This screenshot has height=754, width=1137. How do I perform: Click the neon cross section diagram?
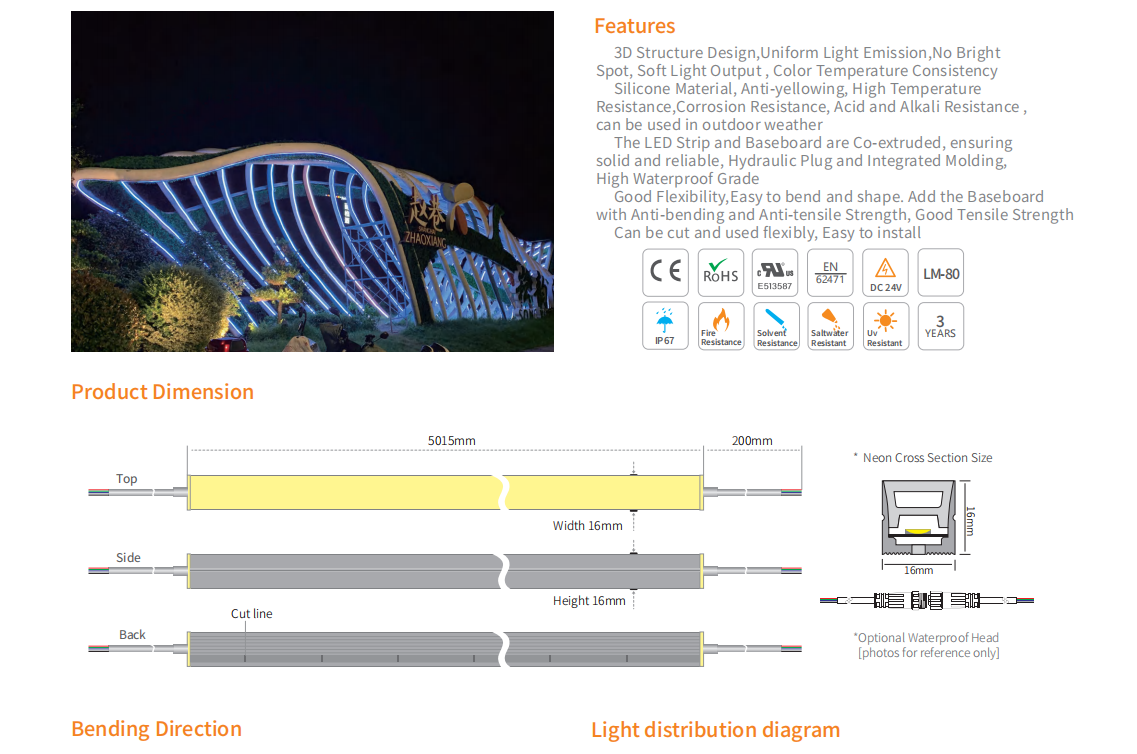point(917,518)
